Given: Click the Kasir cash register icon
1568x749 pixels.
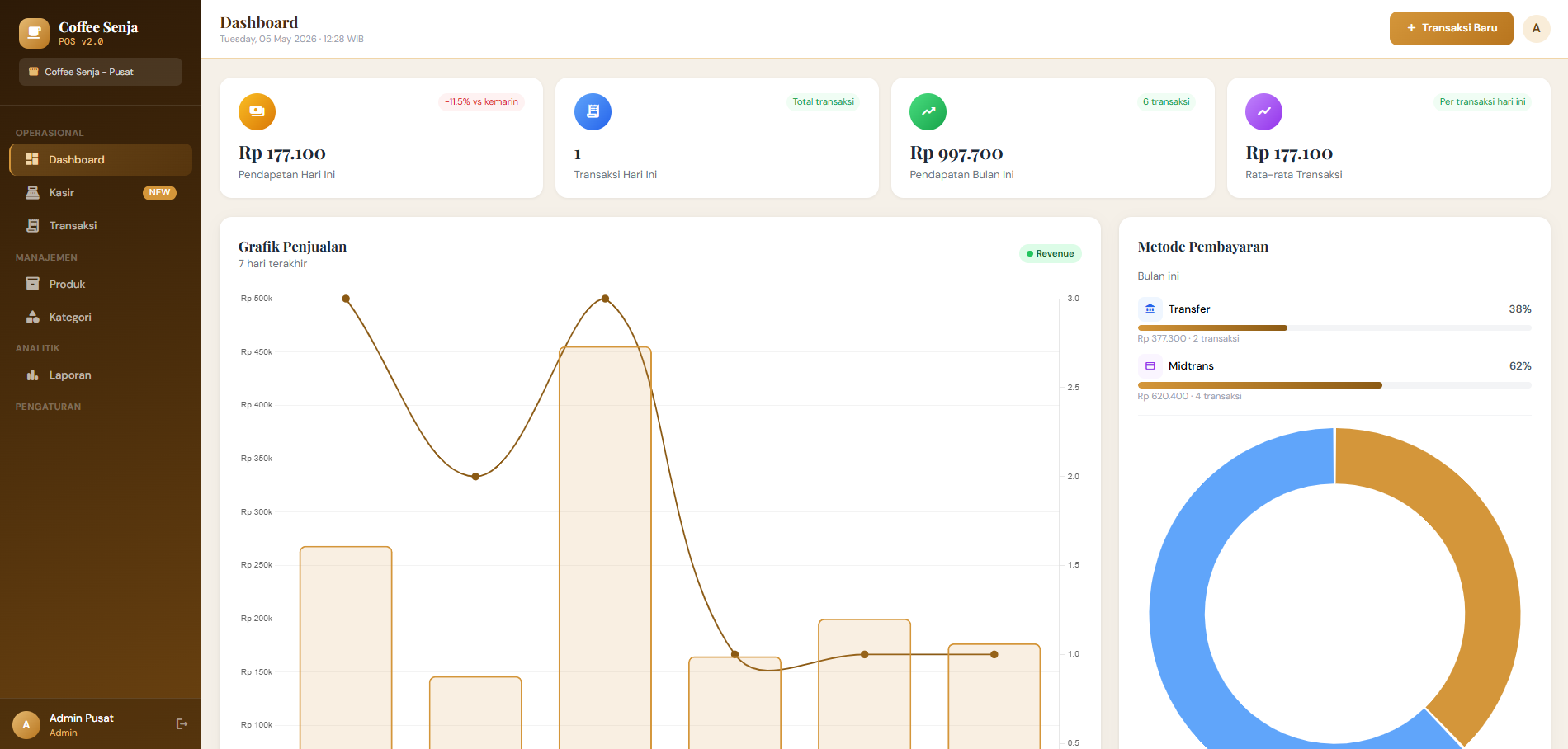Looking at the screenshot, I should [x=33, y=192].
